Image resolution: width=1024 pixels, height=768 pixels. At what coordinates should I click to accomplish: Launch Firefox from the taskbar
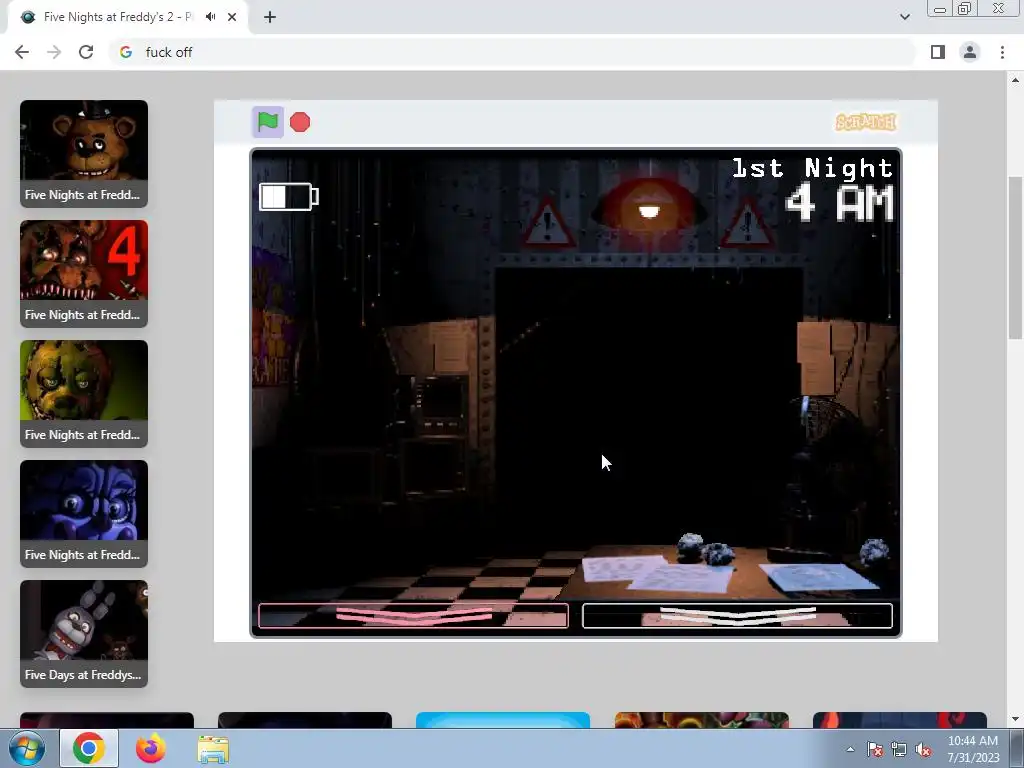pos(151,748)
